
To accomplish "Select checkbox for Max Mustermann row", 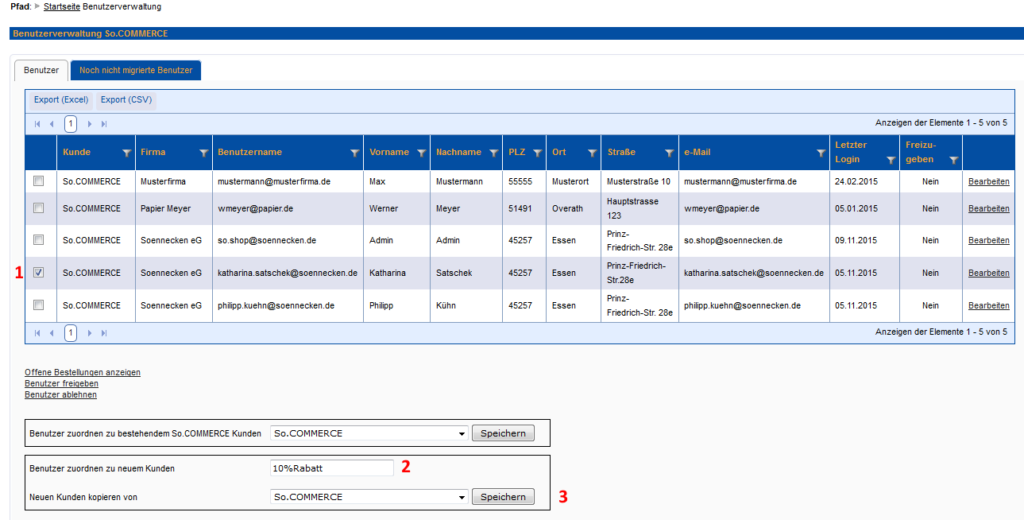I will coord(39,181).
